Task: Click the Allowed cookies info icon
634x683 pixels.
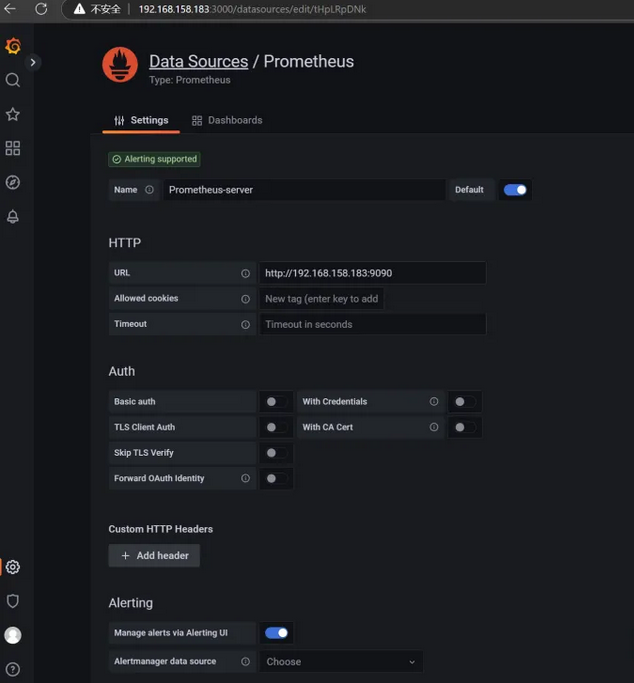Action: 246,299
